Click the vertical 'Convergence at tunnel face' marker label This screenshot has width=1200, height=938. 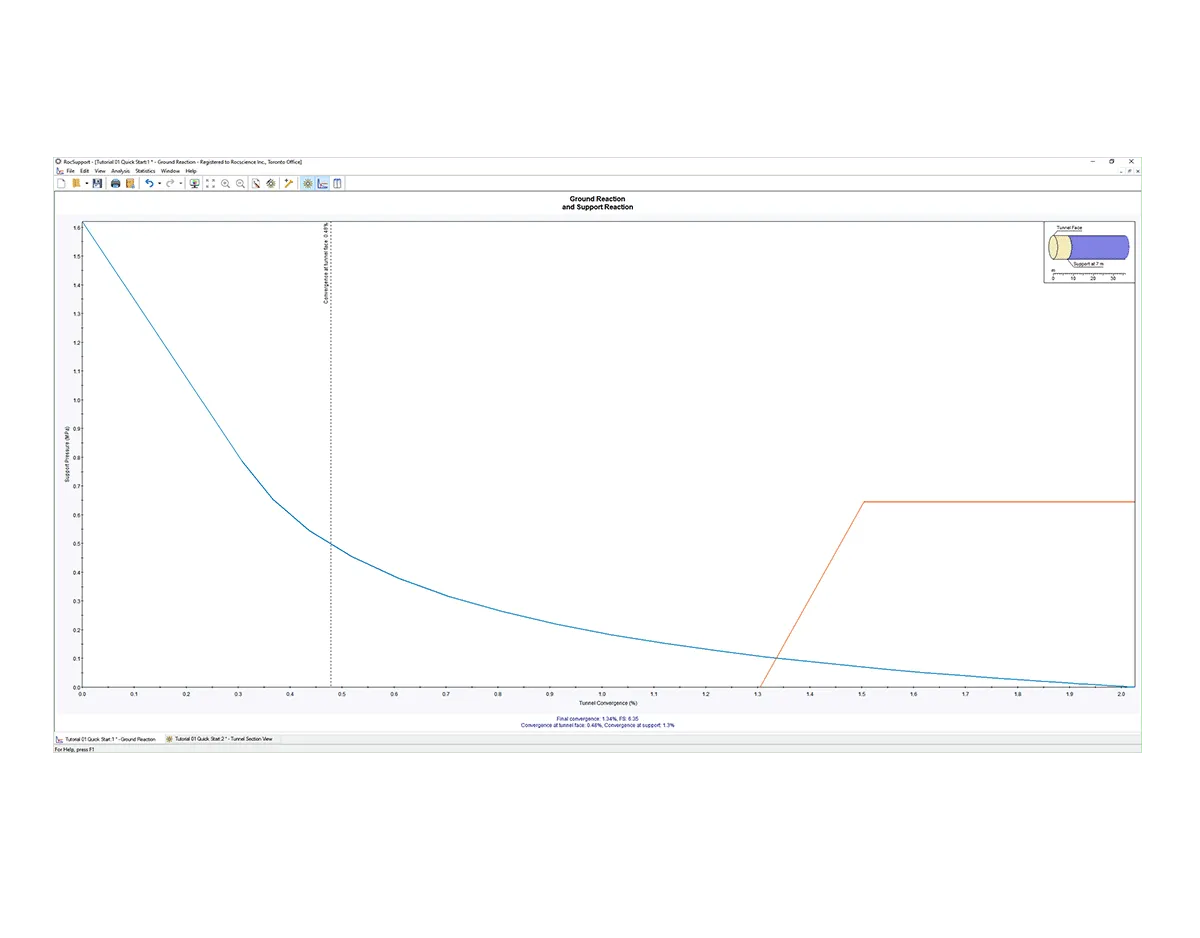point(326,263)
